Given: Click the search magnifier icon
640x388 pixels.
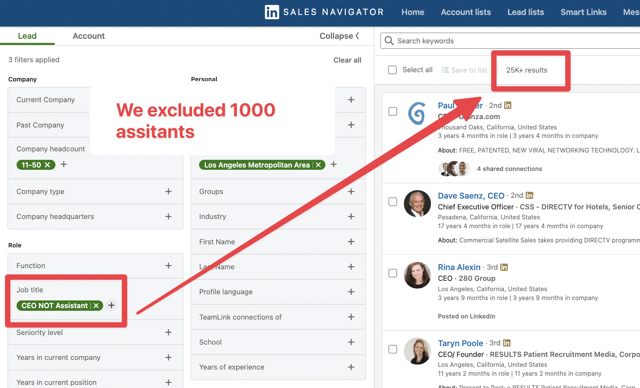Looking at the screenshot, I should pos(389,41).
